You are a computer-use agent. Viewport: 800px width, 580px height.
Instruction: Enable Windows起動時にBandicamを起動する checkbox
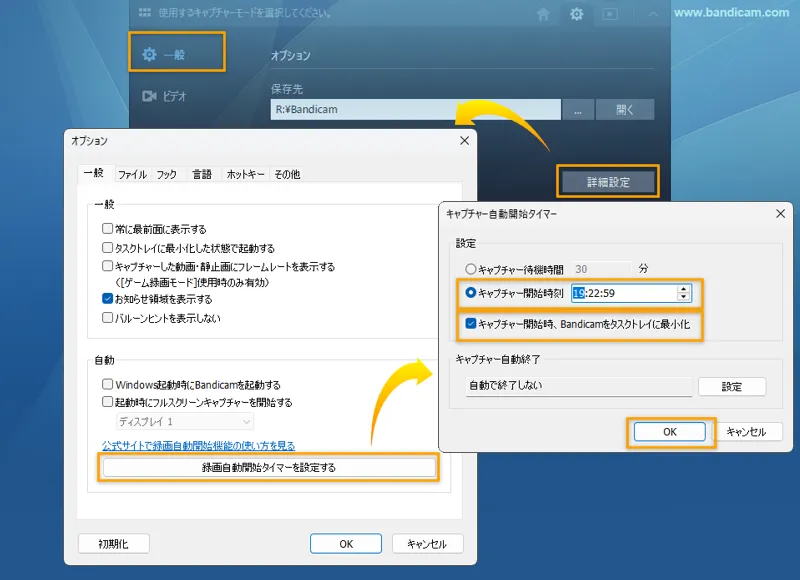coord(107,384)
